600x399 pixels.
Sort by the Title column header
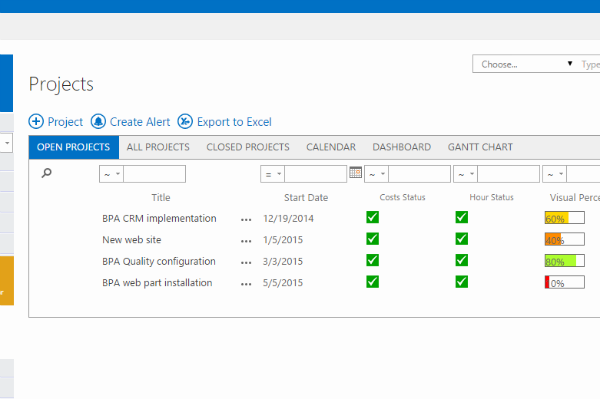tap(161, 197)
